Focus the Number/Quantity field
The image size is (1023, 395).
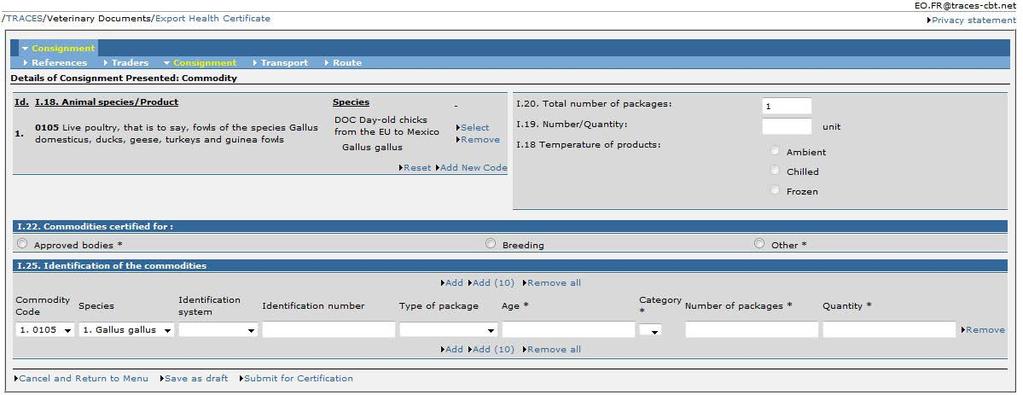[787, 126]
